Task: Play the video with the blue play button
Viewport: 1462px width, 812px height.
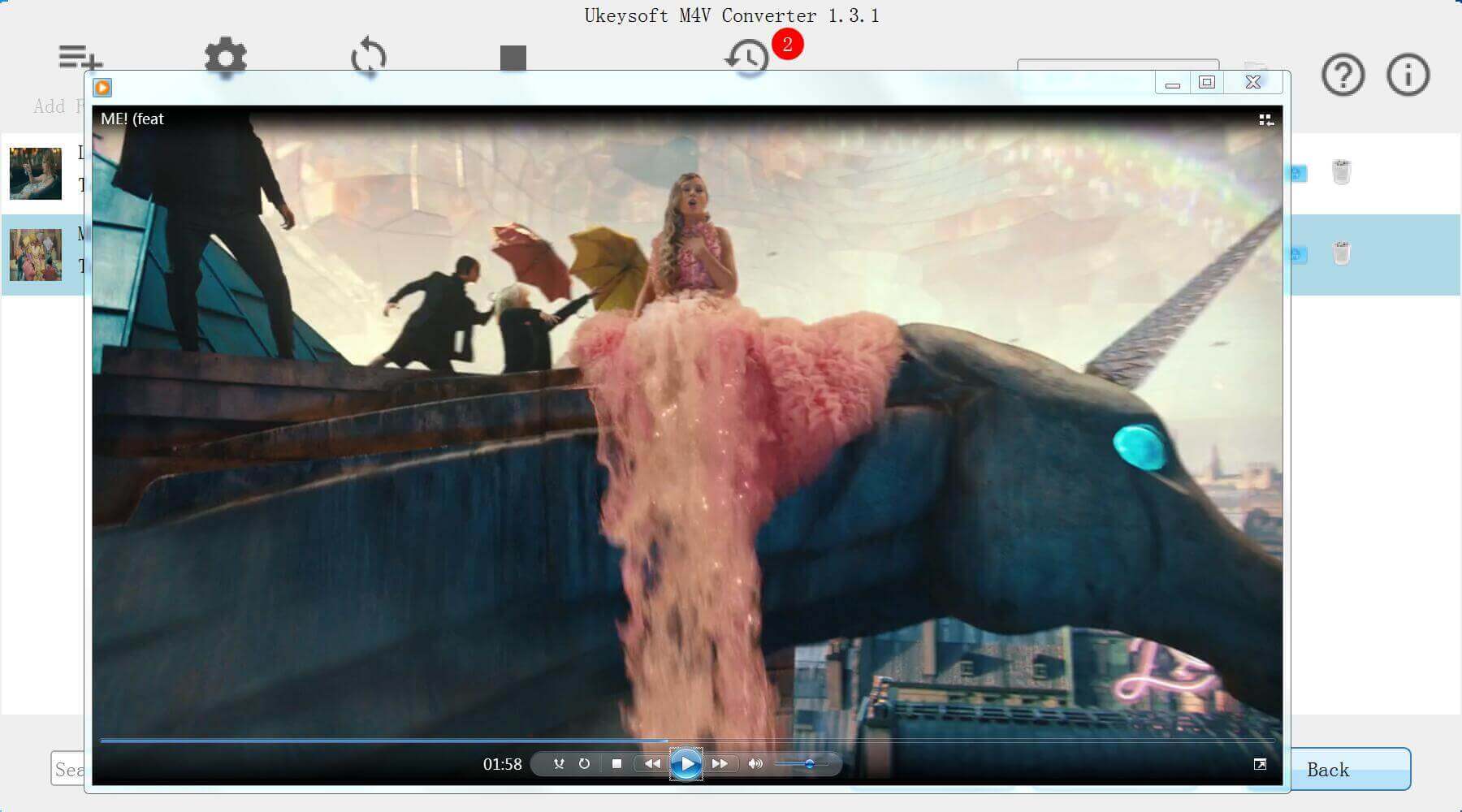Action: coord(686,764)
